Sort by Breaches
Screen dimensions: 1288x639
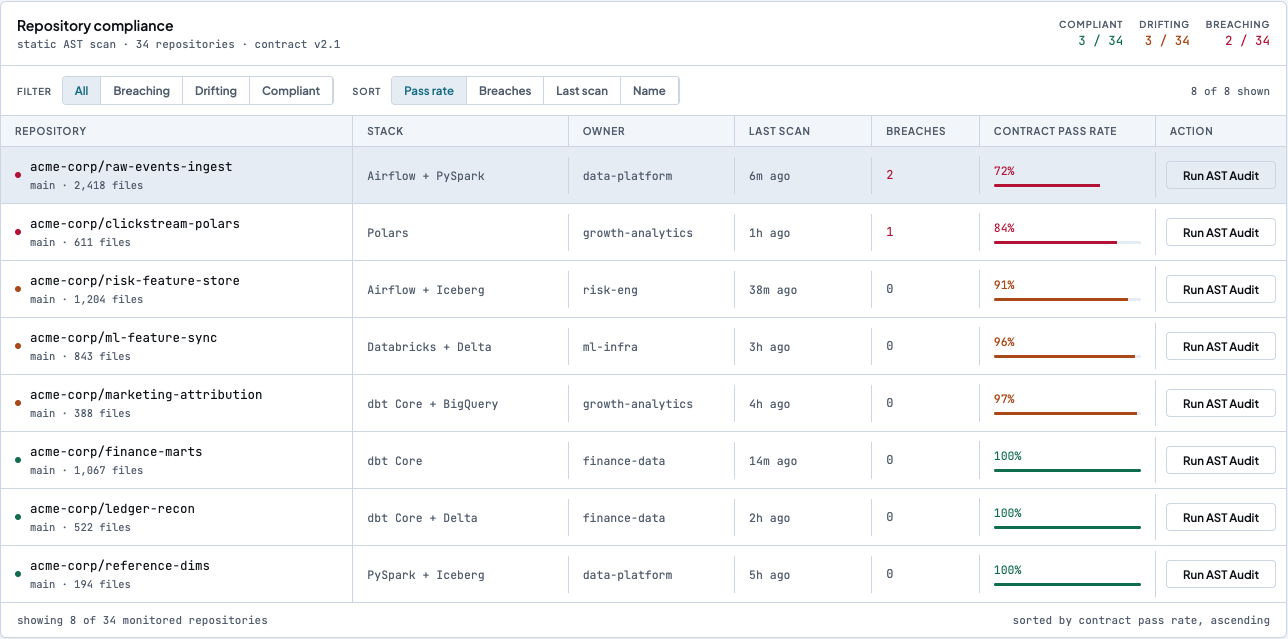[505, 91]
